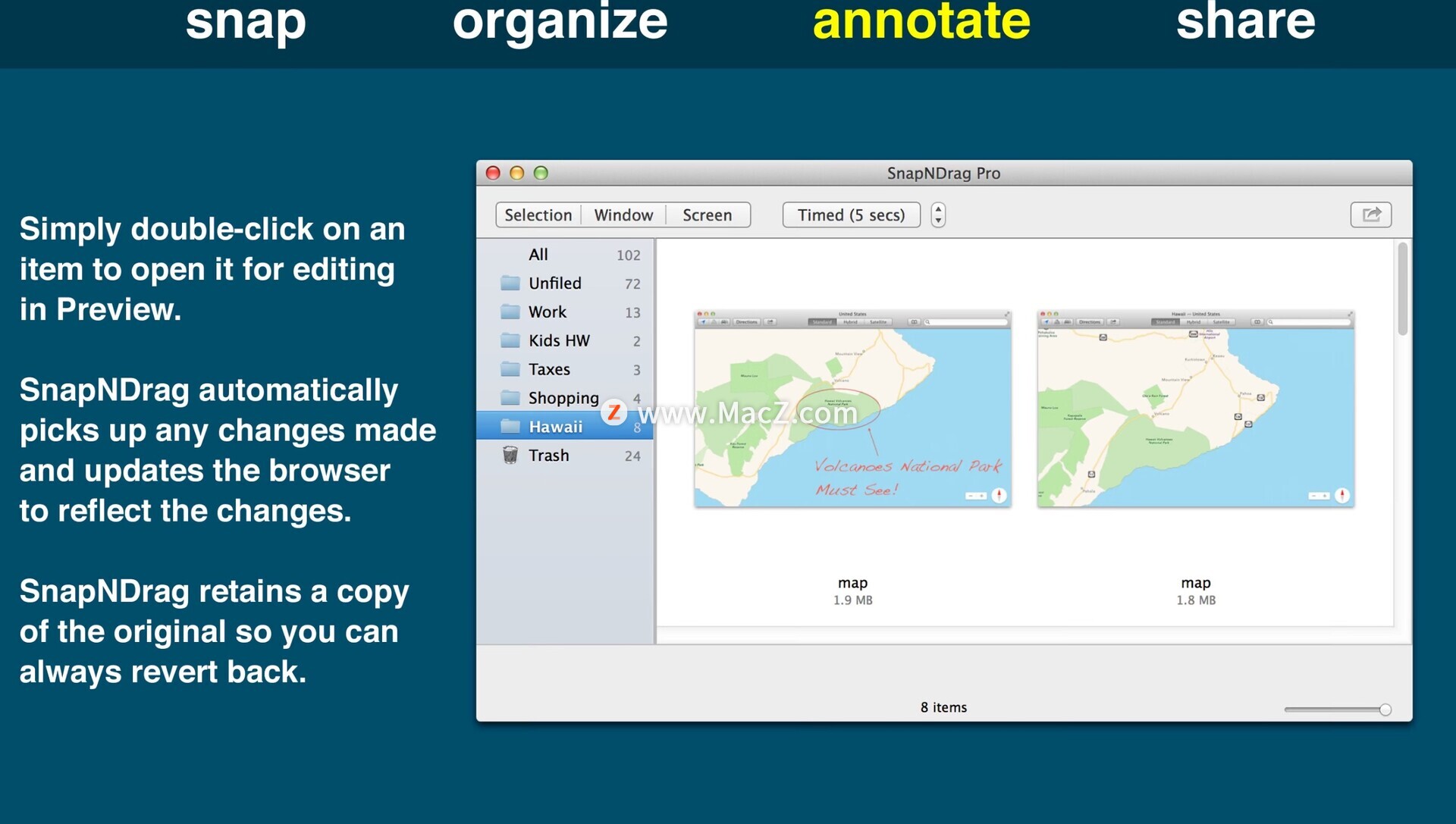Open the Unfiled folder
Viewport: 1456px width, 824px height.
tap(565, 284)
